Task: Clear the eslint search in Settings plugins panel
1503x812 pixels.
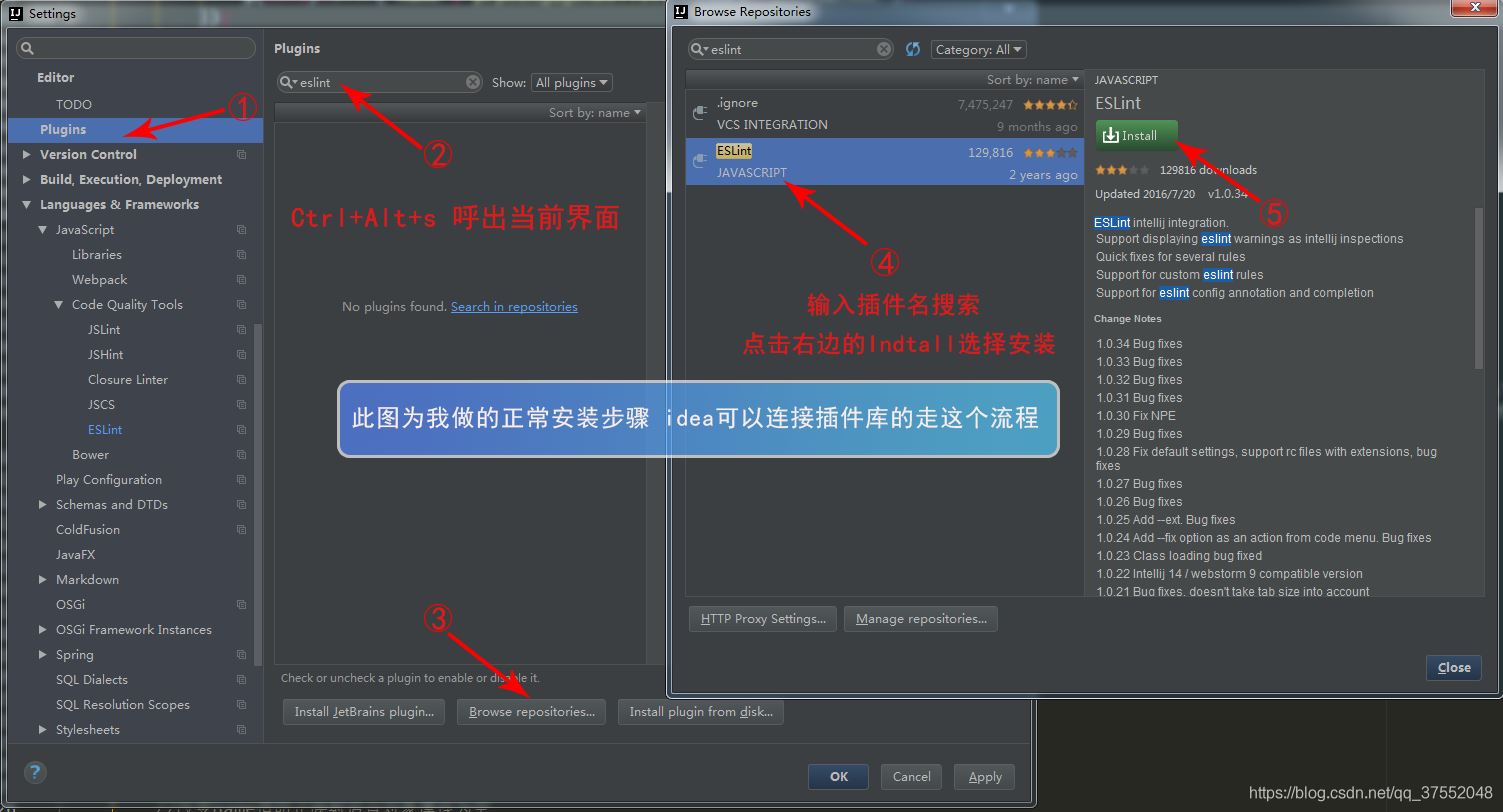Action: click(x=473, y=82)
